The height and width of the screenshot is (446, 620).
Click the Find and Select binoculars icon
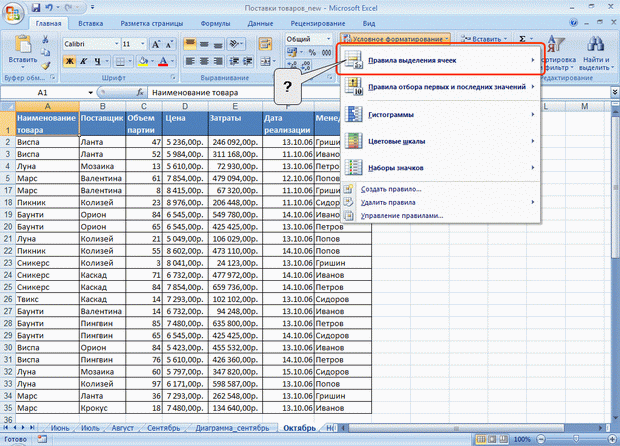point(595,44)
